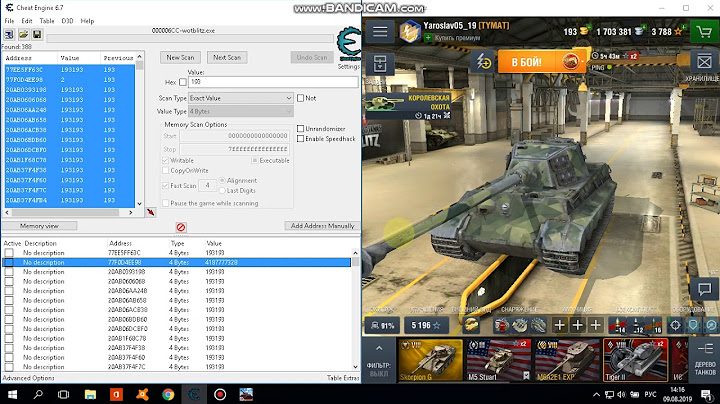Select address list row 77F0D4EE98

coord(177,263)
